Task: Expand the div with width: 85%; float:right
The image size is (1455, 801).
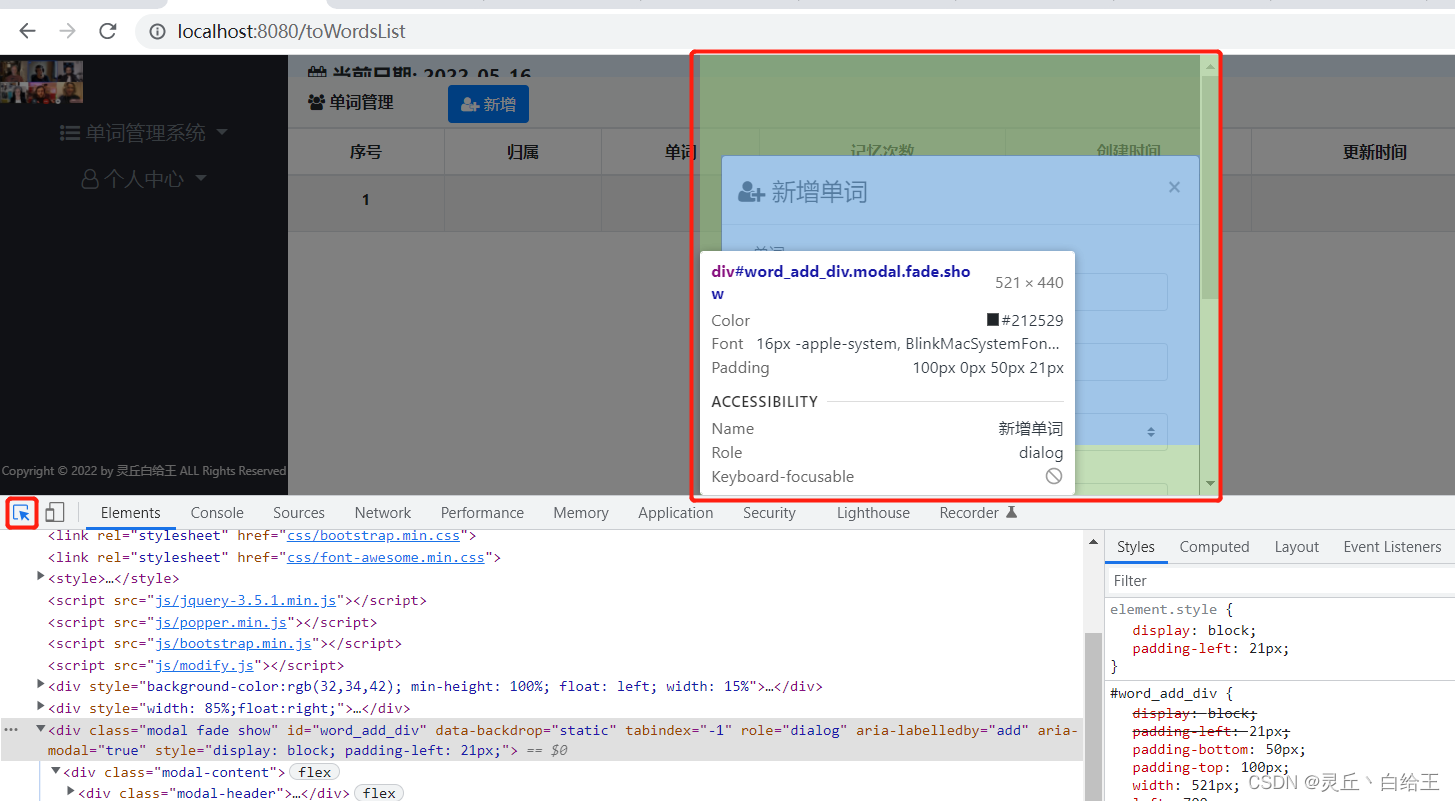Action: (x=41, y=707)
